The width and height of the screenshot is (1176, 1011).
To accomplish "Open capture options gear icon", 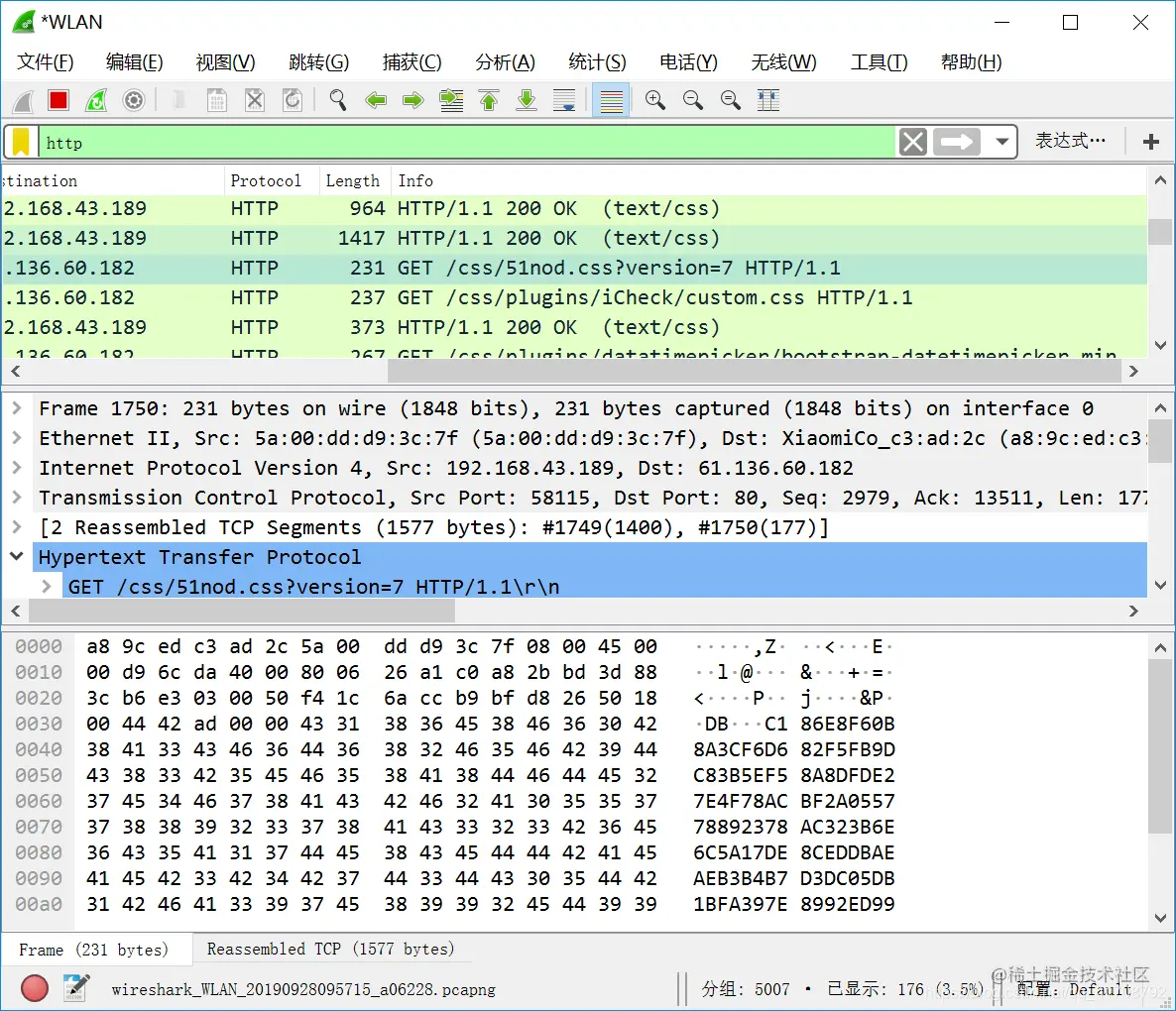I will pos(134,100).
